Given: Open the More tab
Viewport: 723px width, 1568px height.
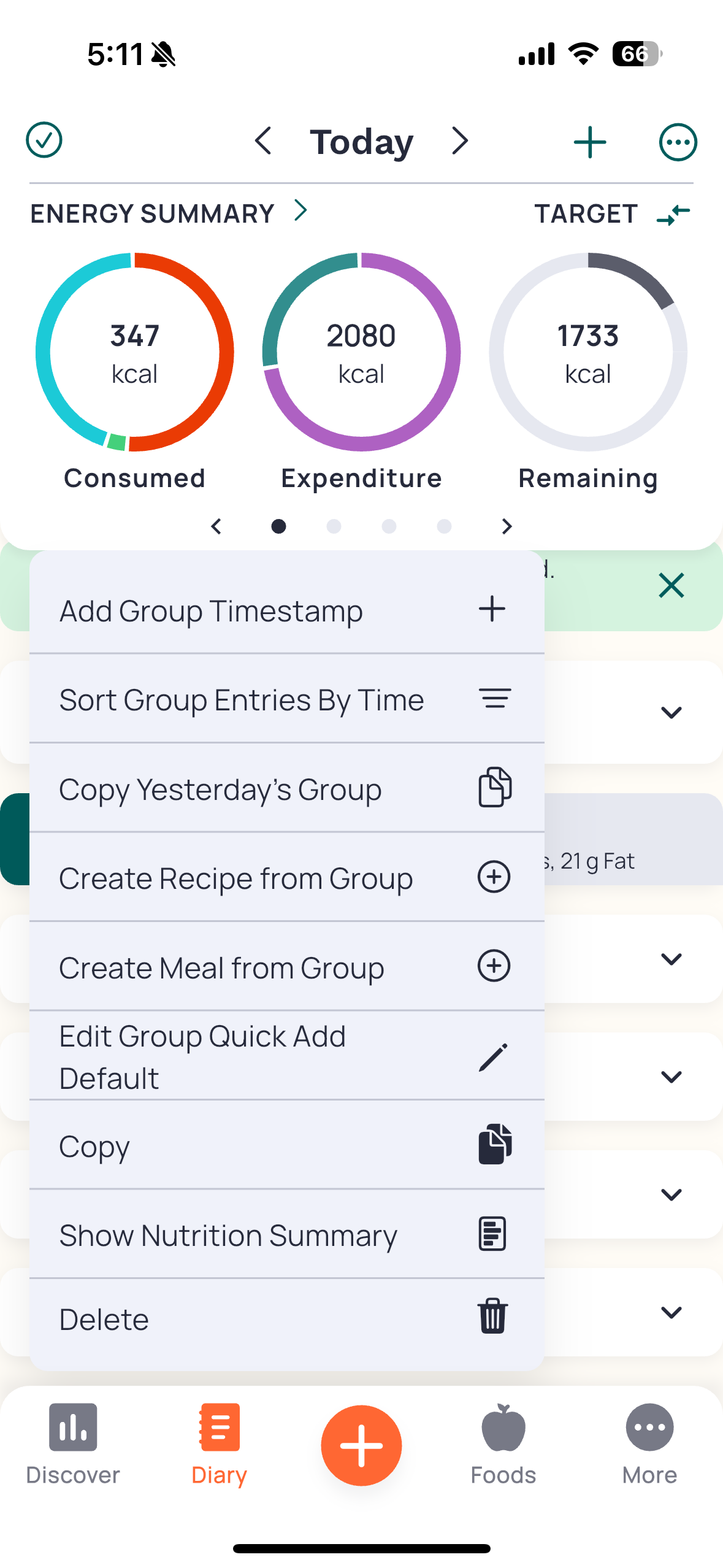Looking at the screenshot, I should pos(649,1444).
